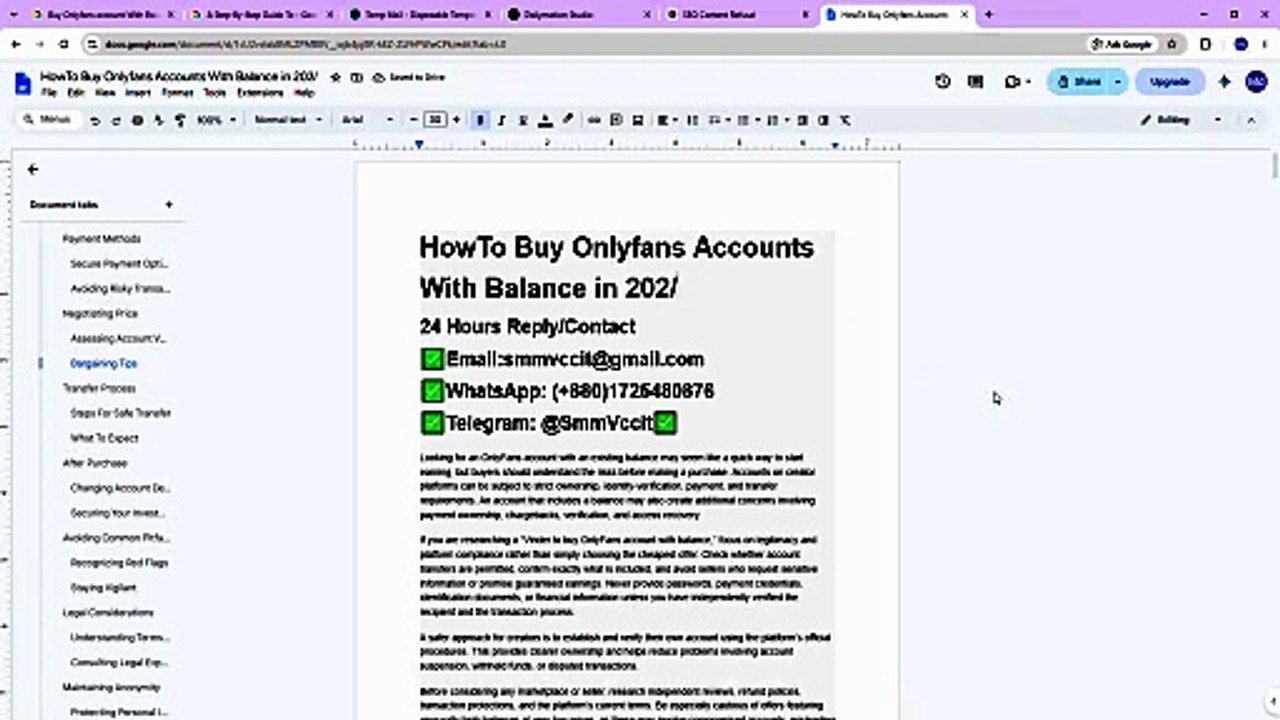The height and width of the screenshot is (720, 1280).
Task: Open the Format menu
Action: click(x=177, y=93)
